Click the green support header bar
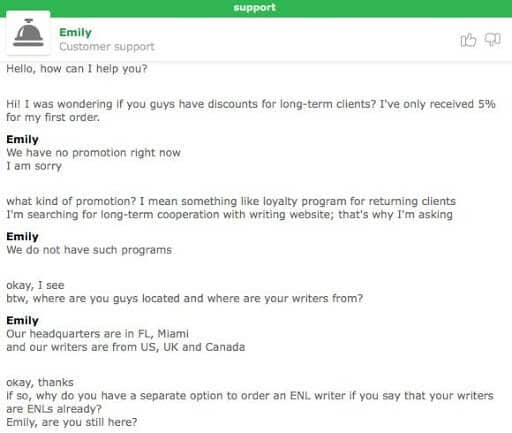 (x=256, y=8)
